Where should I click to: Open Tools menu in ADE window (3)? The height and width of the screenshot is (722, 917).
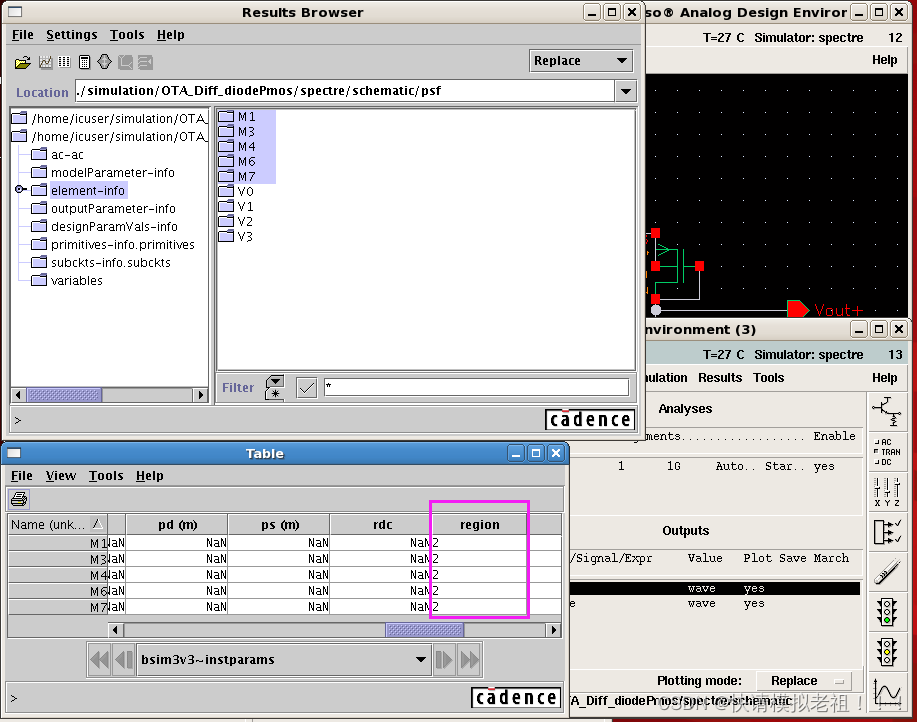click(x=768, y=378)
